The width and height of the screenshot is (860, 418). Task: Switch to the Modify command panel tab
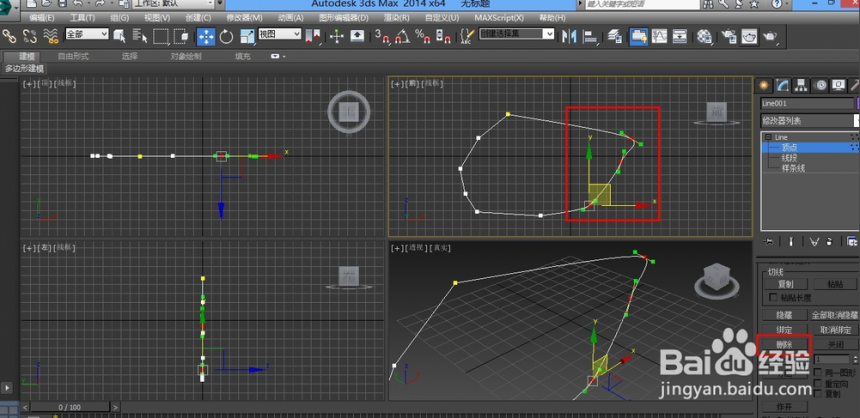(782, 85)
